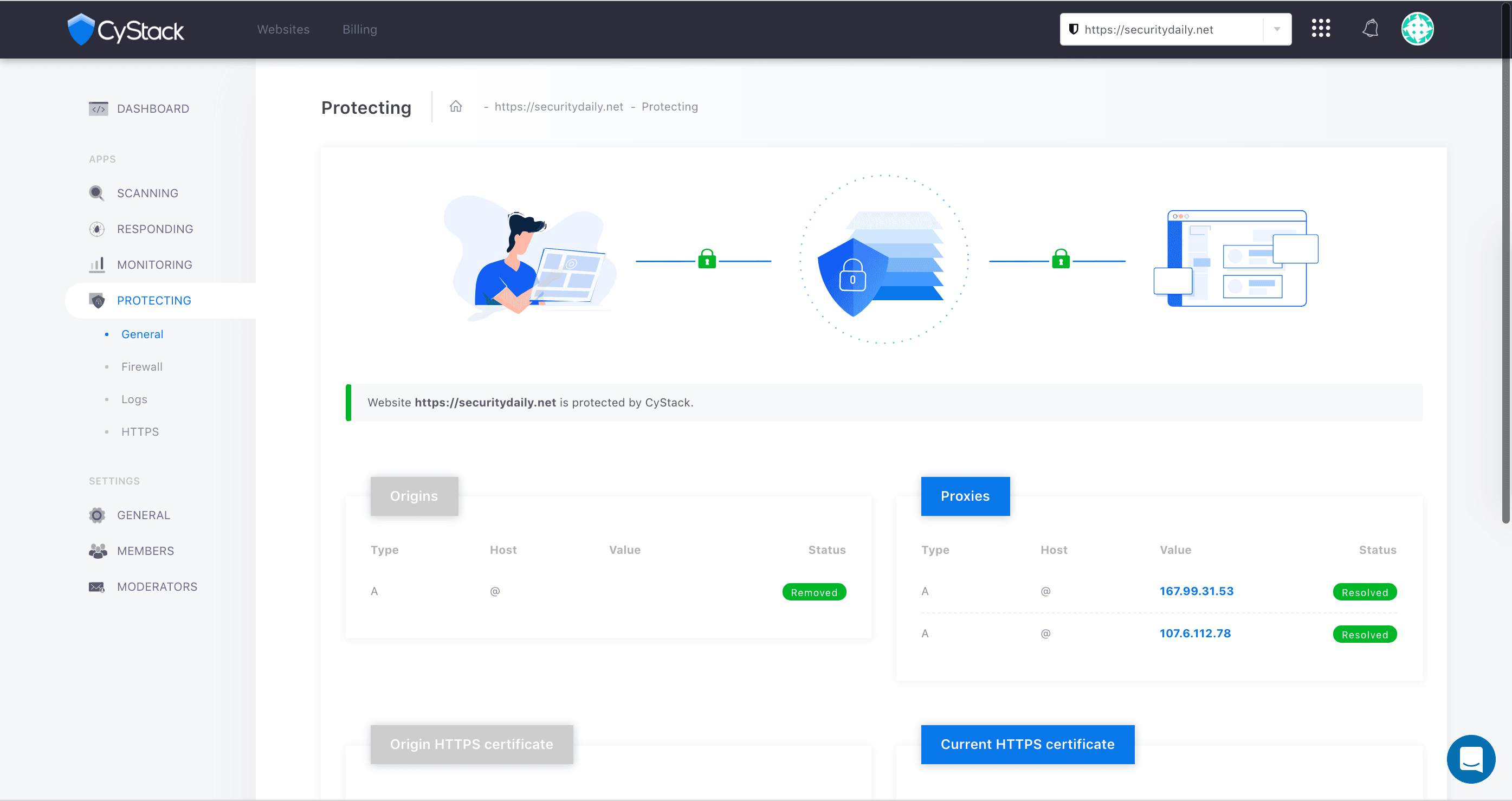Open MEMBERS settings

tap(146, 551)
